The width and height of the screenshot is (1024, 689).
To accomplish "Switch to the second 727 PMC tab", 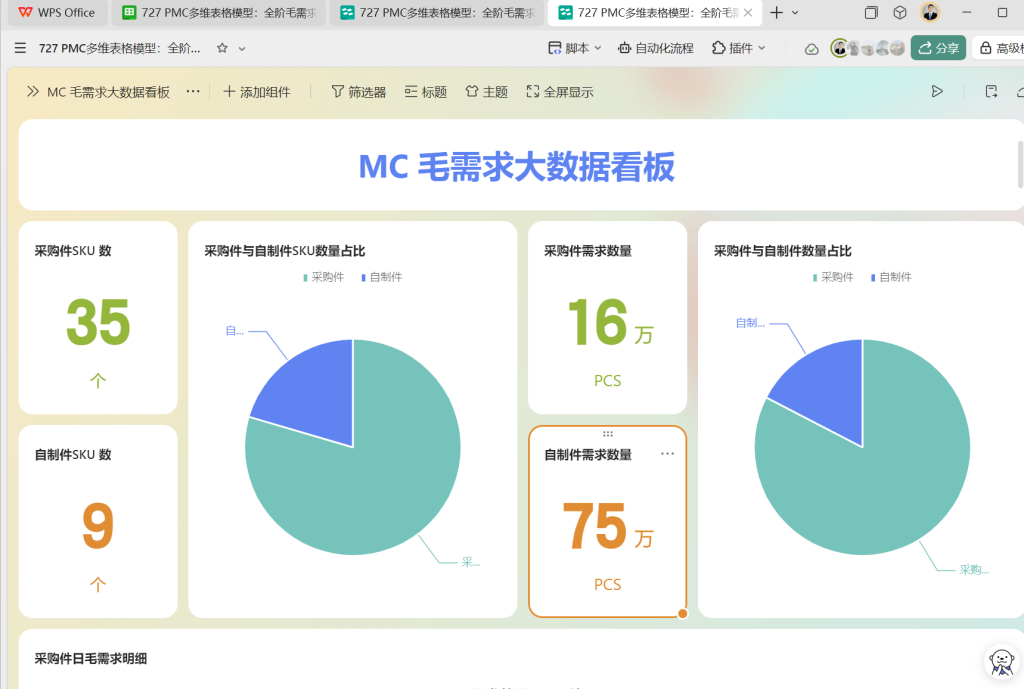I will [437, 12].
